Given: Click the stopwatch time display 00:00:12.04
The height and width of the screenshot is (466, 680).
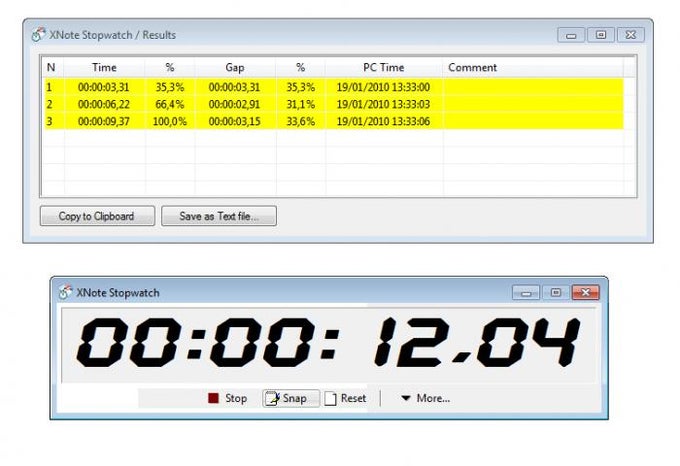Looking at the screenshot, I should tap(328, 342).
